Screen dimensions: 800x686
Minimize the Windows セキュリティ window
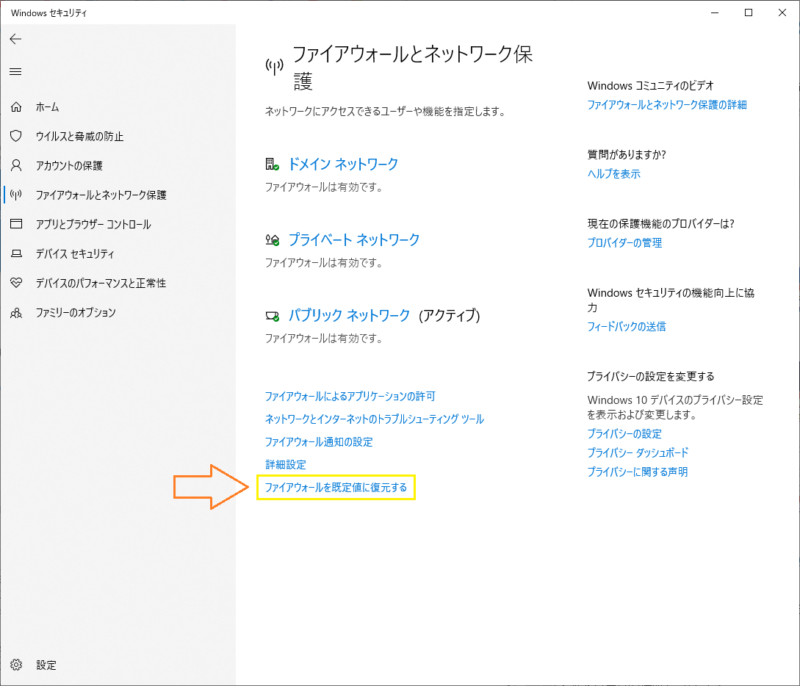(715, 13)
